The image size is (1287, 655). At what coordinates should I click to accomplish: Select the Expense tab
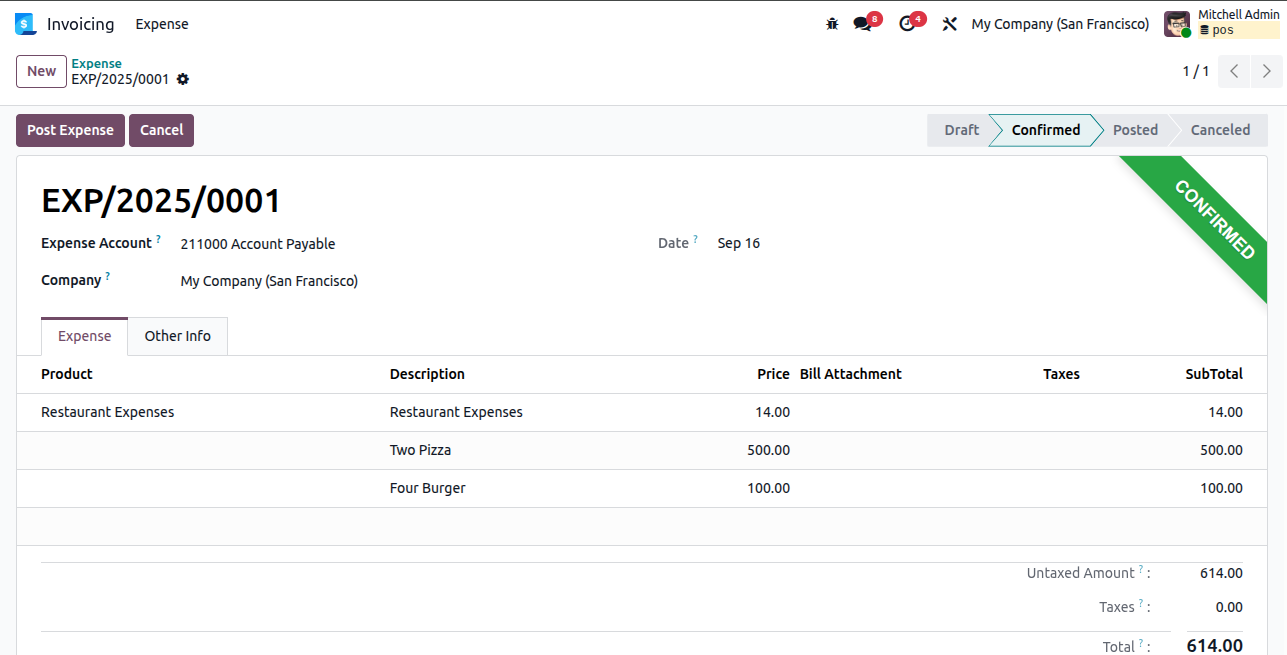coord(84,336)
